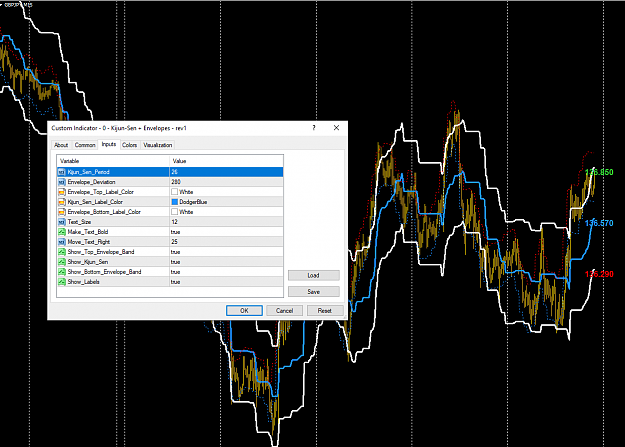Click the Kijun_Sen_Label_Color row icon
The image size is (625, 447).
[62, 202]
